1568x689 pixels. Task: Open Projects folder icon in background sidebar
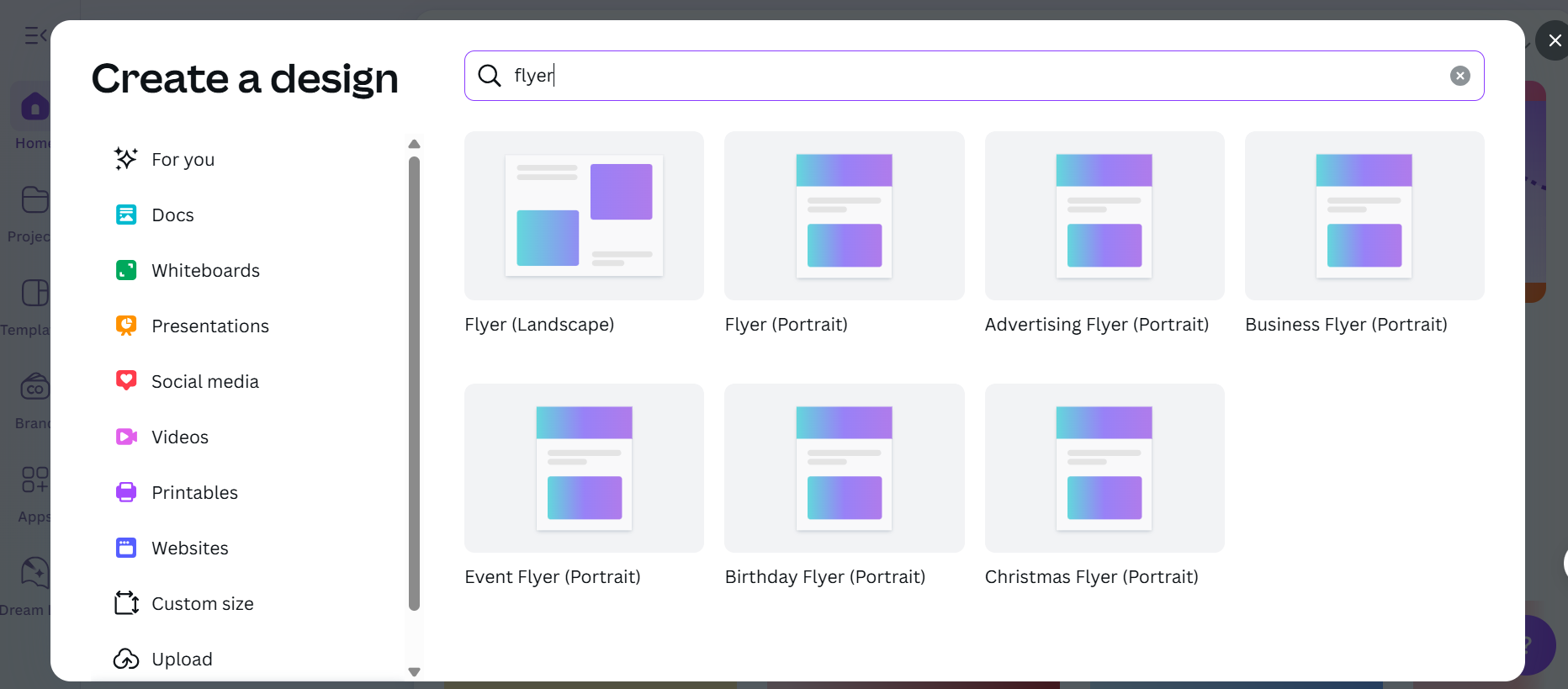point(34,200)
